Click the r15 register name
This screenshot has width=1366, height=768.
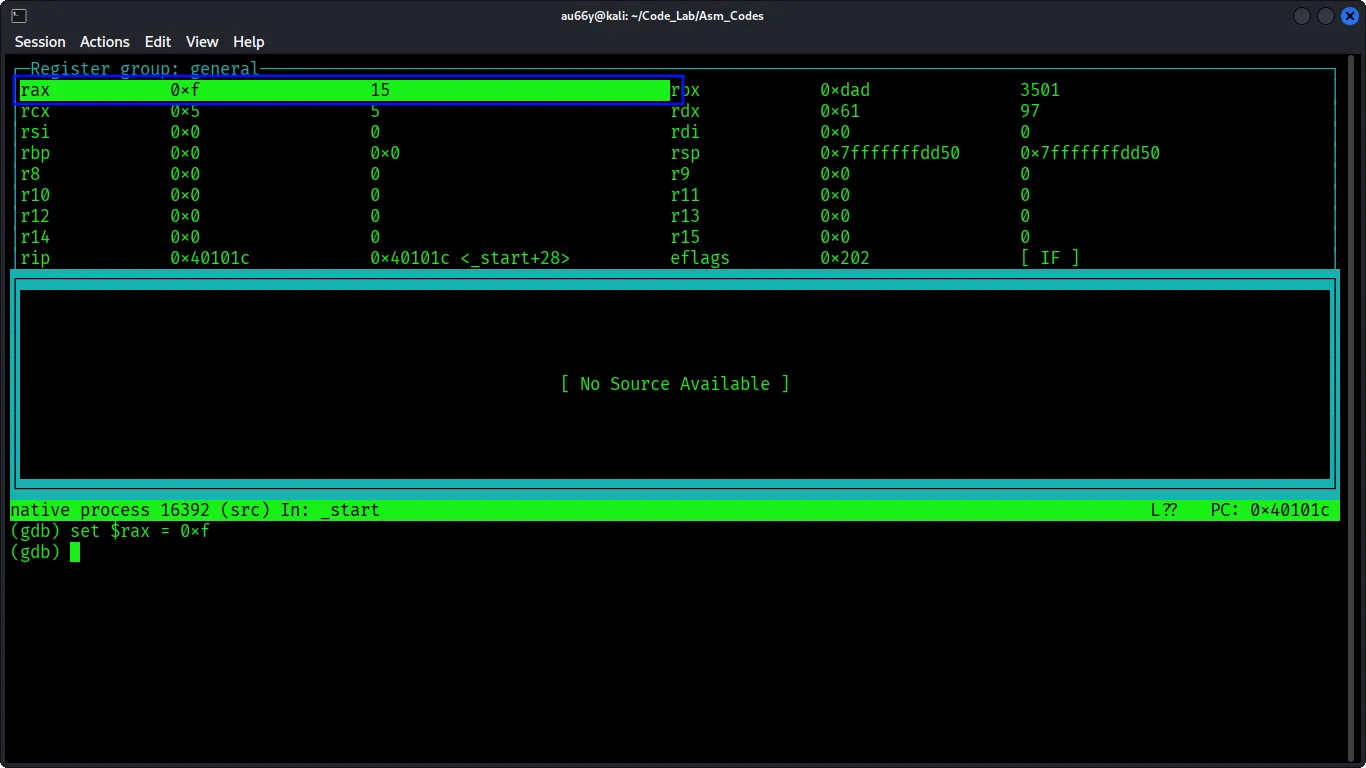pos(685,237)
